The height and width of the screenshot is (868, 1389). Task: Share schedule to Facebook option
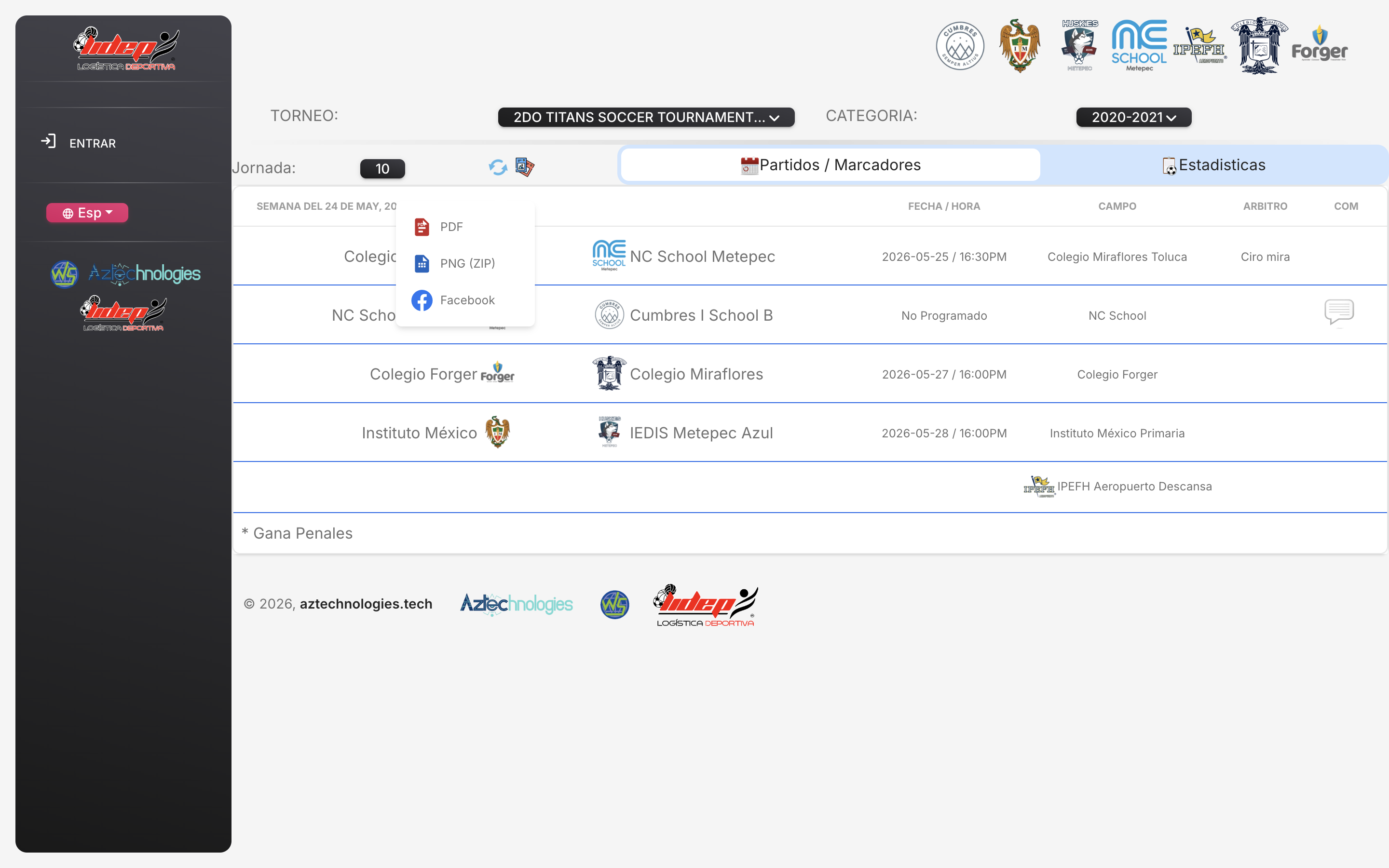point(465,300)
